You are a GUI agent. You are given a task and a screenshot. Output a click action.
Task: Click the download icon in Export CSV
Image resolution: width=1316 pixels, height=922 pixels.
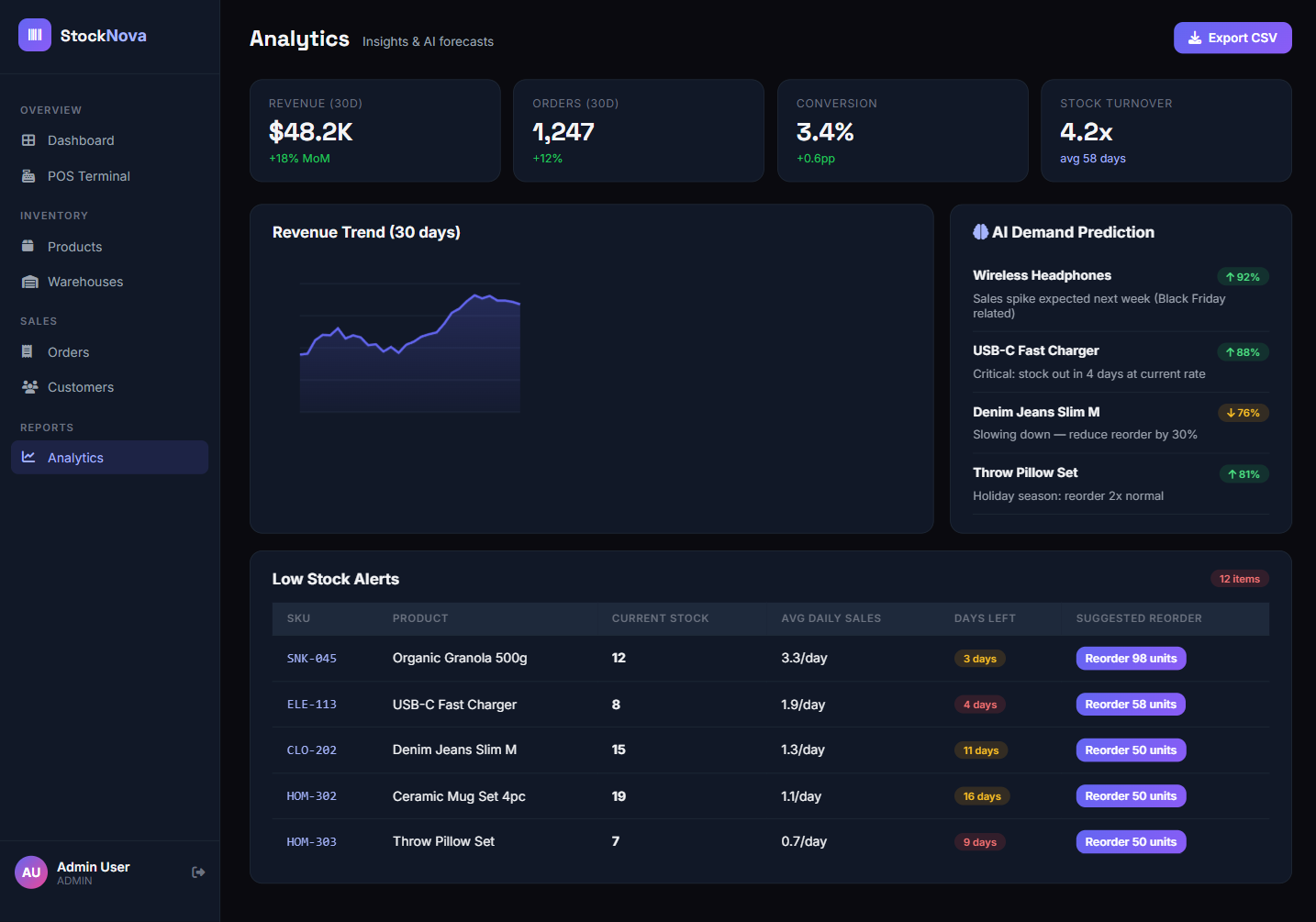[1195, 38]
